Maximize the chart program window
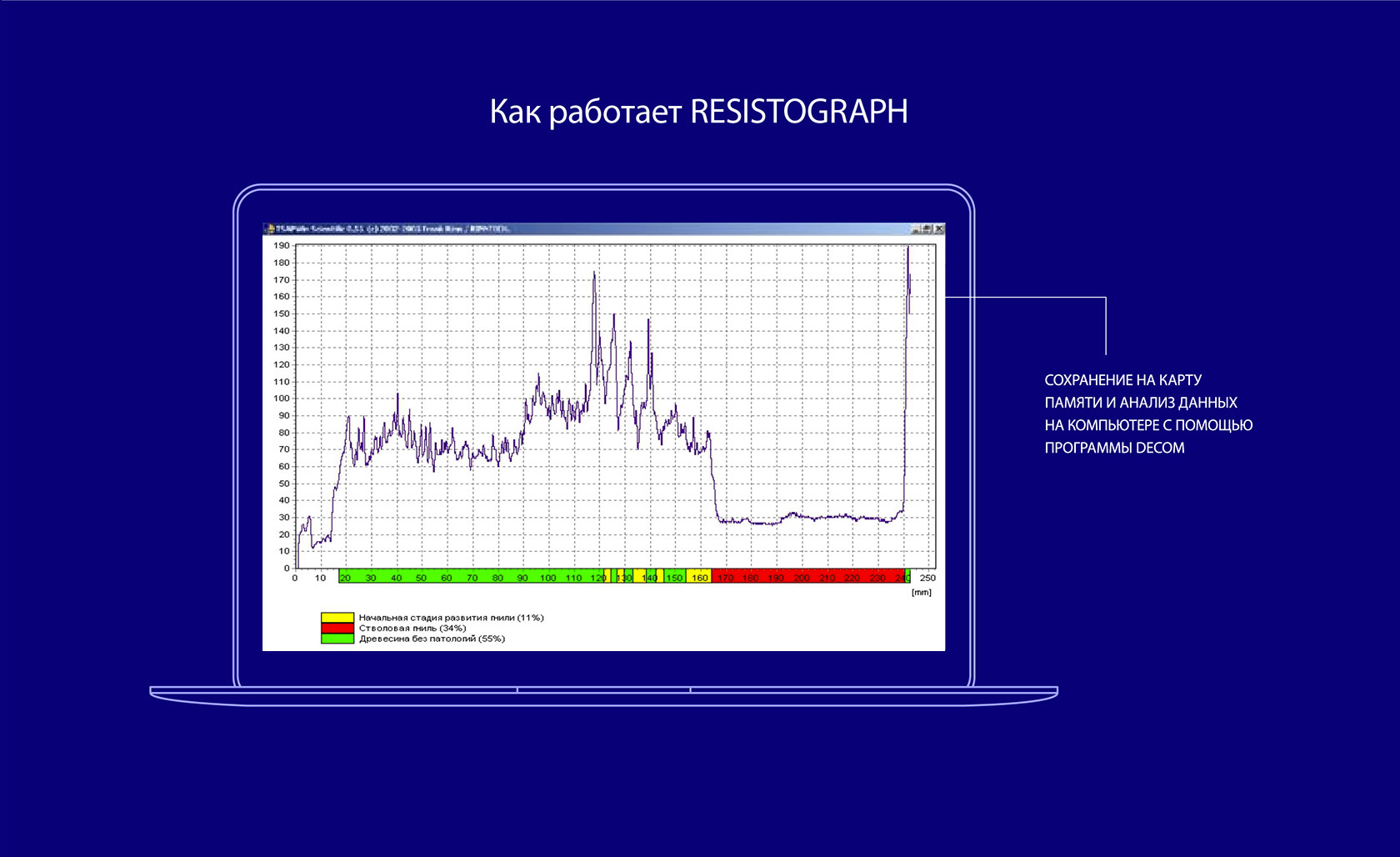1400x857 pixels. coord(927,228)
